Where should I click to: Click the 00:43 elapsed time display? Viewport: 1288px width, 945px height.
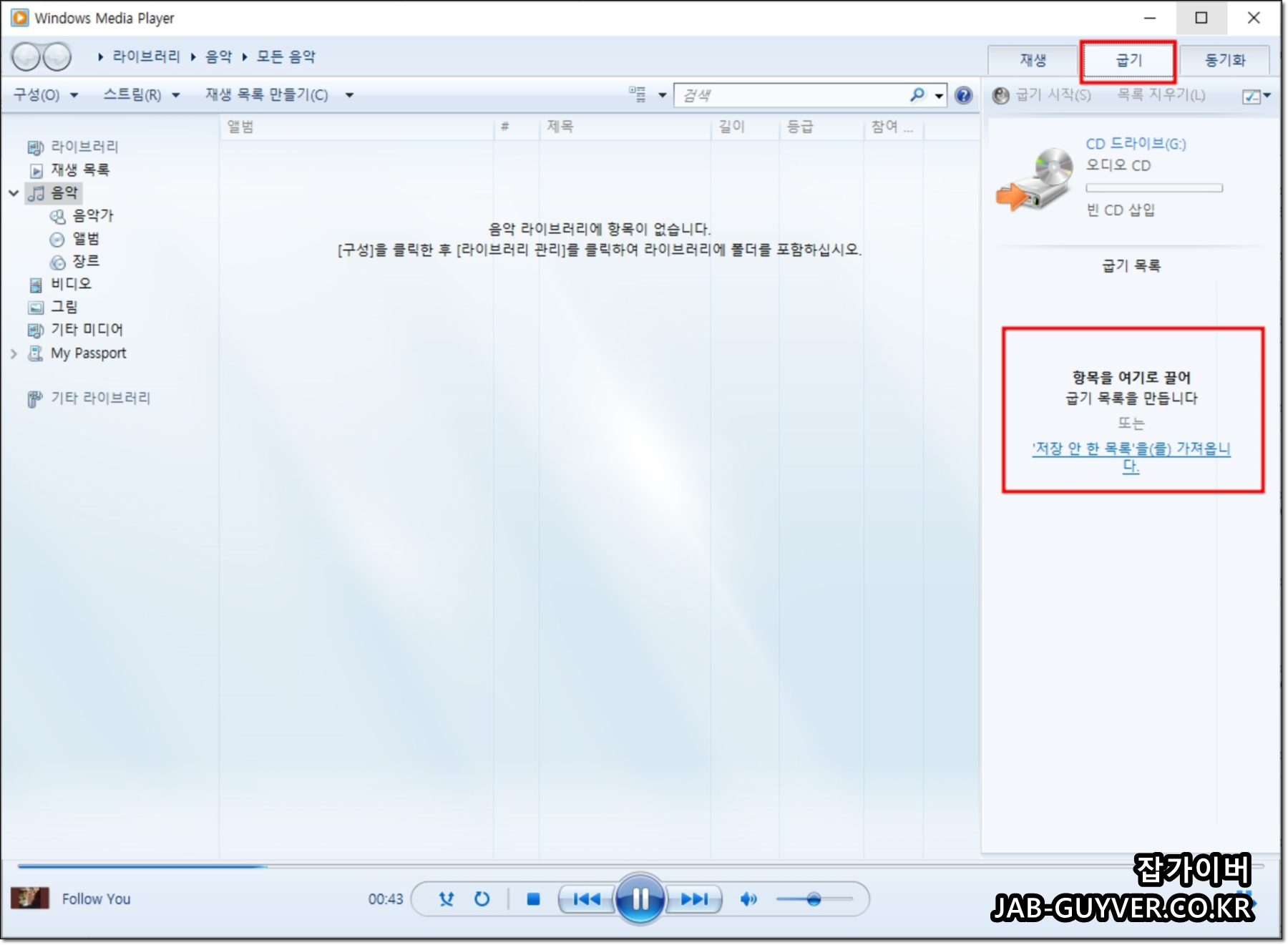(x=386, y=899)
